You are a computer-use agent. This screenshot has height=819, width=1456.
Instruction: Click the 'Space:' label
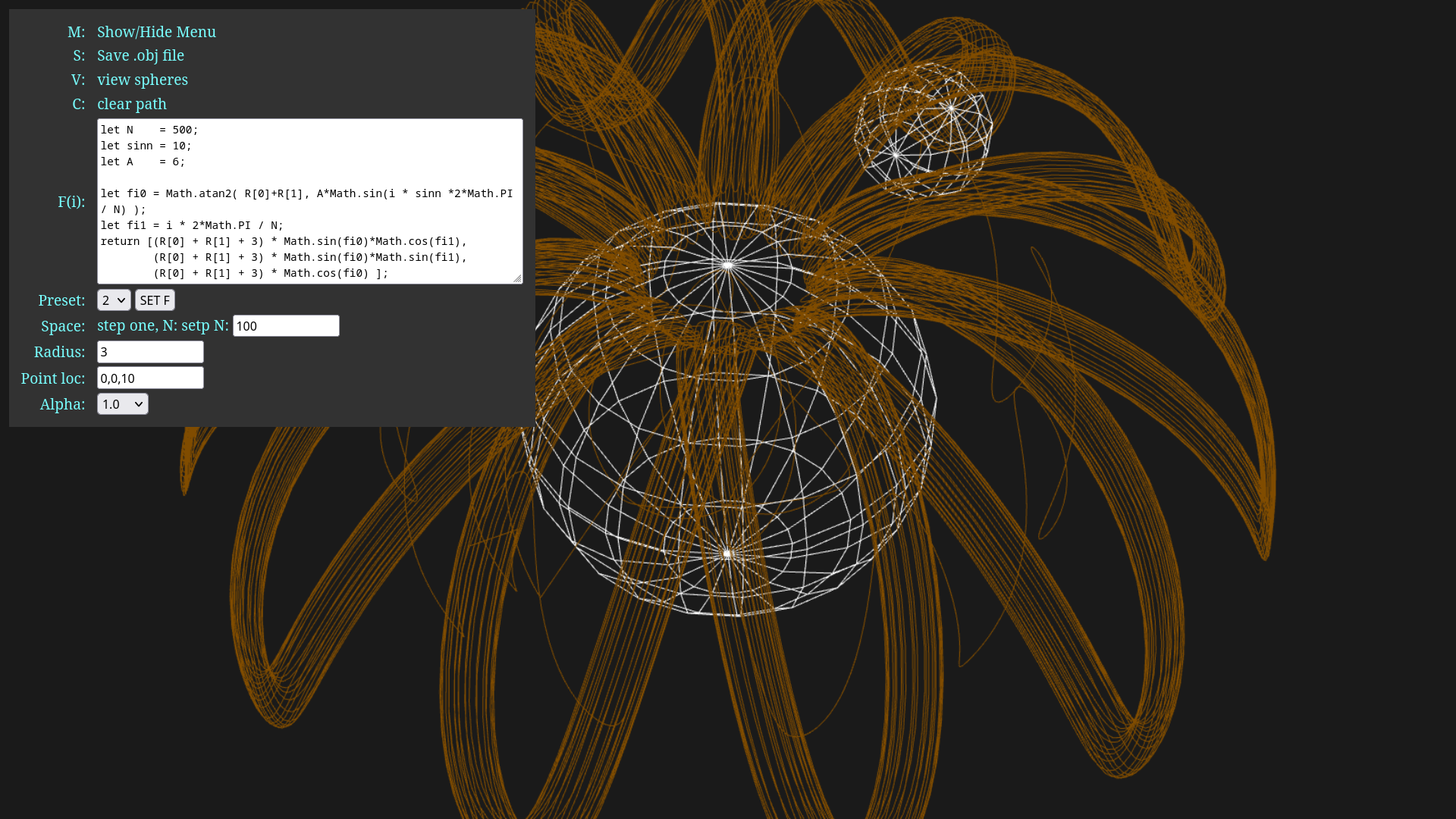[x=63, y=326]
